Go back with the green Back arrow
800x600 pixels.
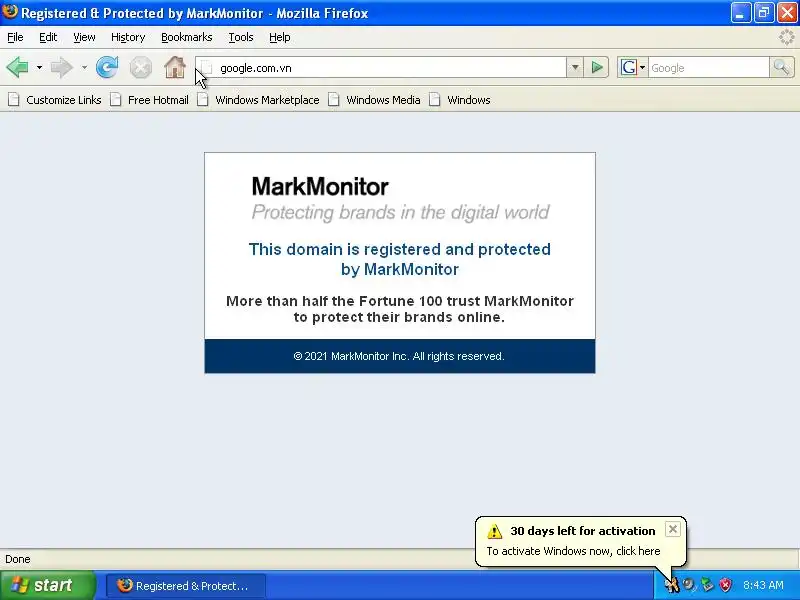pyautogui.click(x=17, y=67)
